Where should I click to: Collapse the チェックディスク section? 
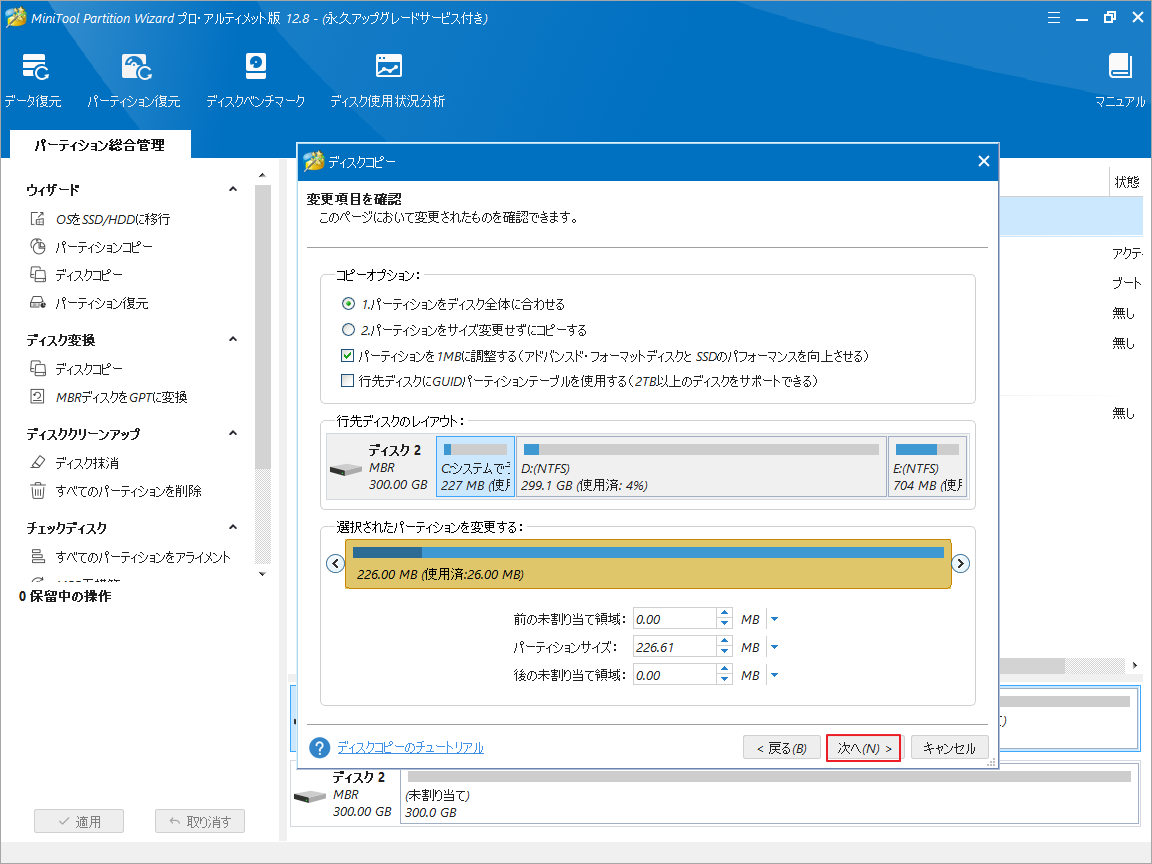coord(233,528)
